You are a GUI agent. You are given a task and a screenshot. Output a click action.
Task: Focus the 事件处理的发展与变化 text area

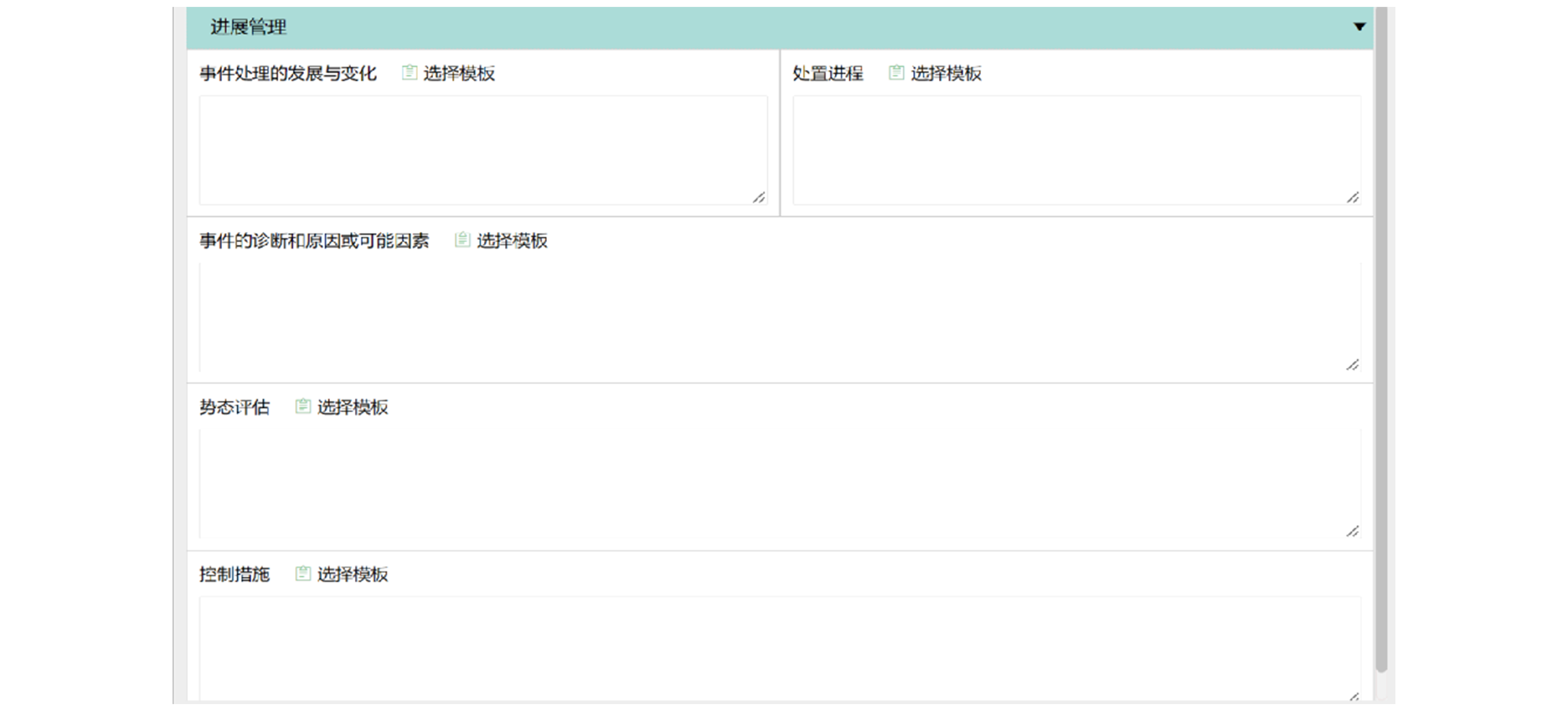pos(483,150)
